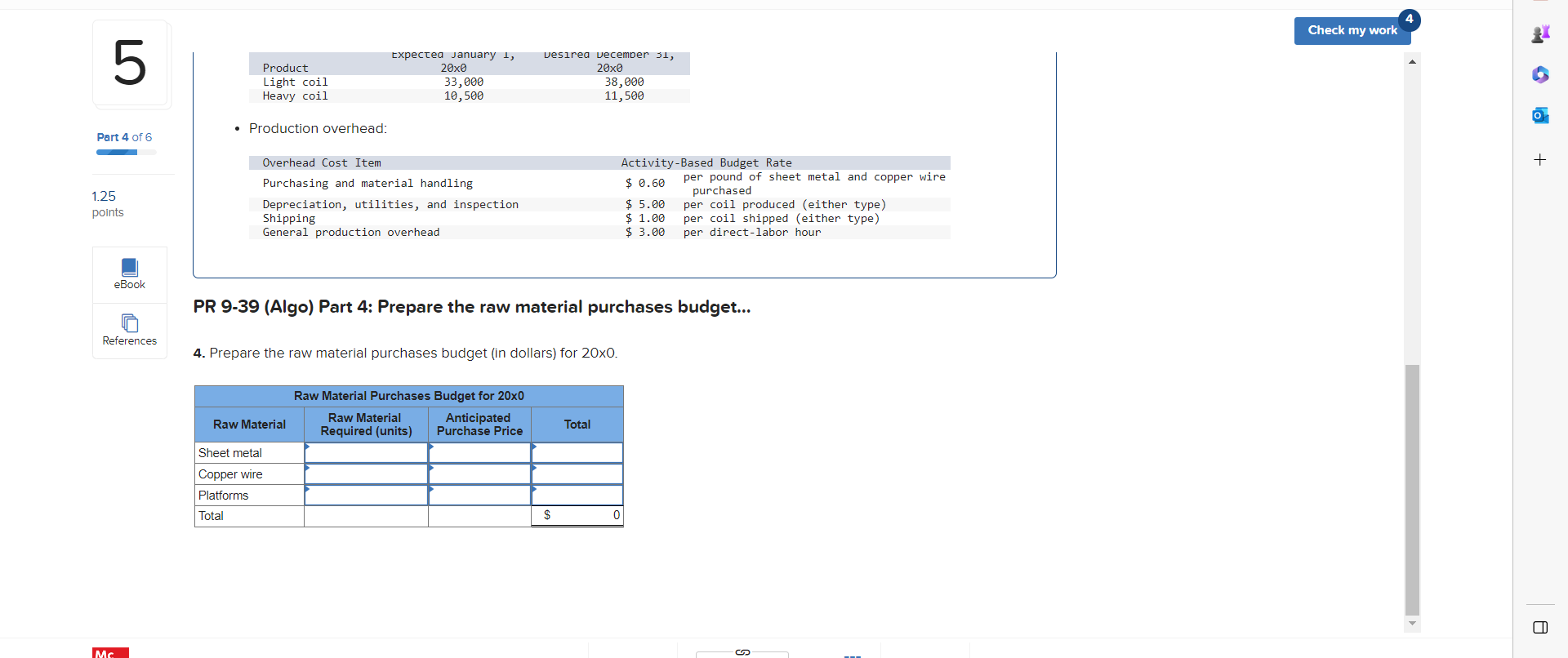Click the 'PR 9-39 (Algo) Part 4' heading
Viewport: 1568px width, 658px height.
[x=472, y=307]
